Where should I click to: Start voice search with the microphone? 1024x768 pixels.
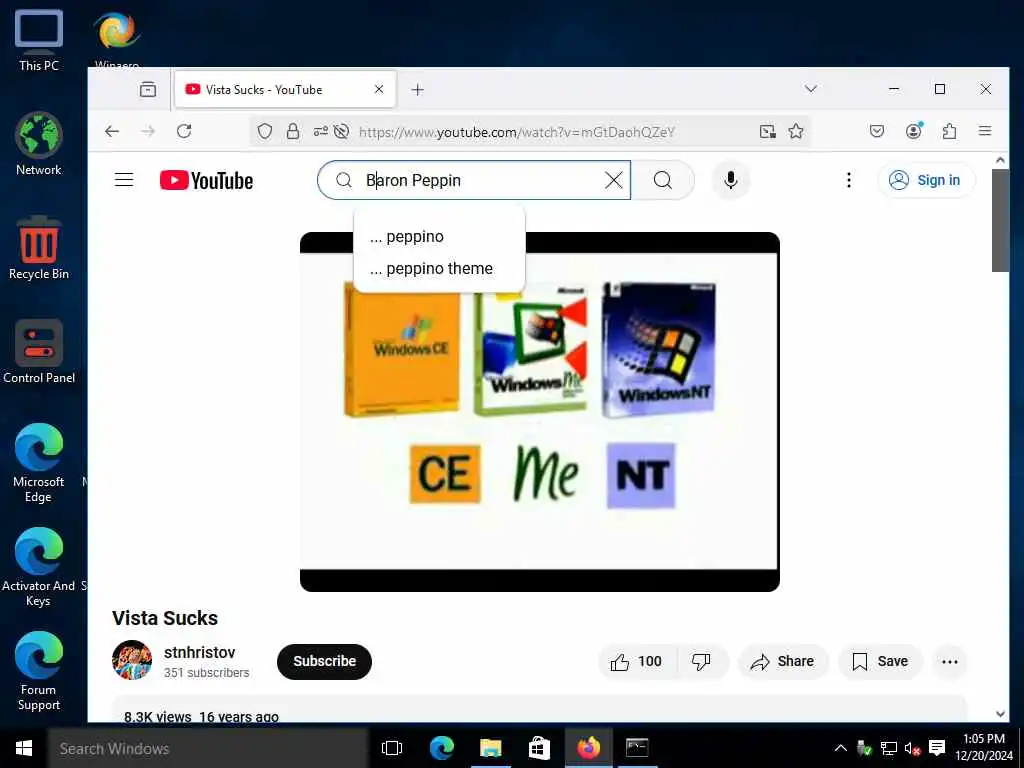(x=731, y=180)
